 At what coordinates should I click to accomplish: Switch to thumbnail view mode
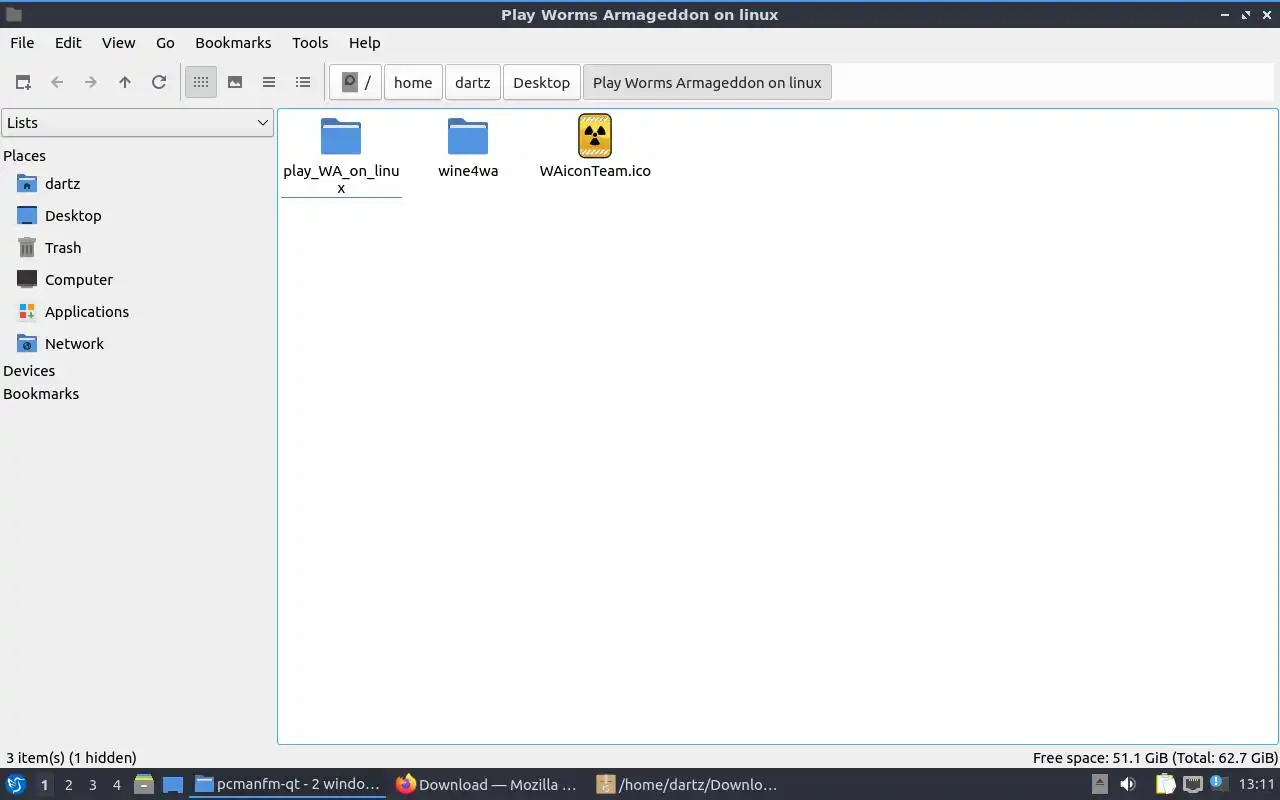point(235,82)
